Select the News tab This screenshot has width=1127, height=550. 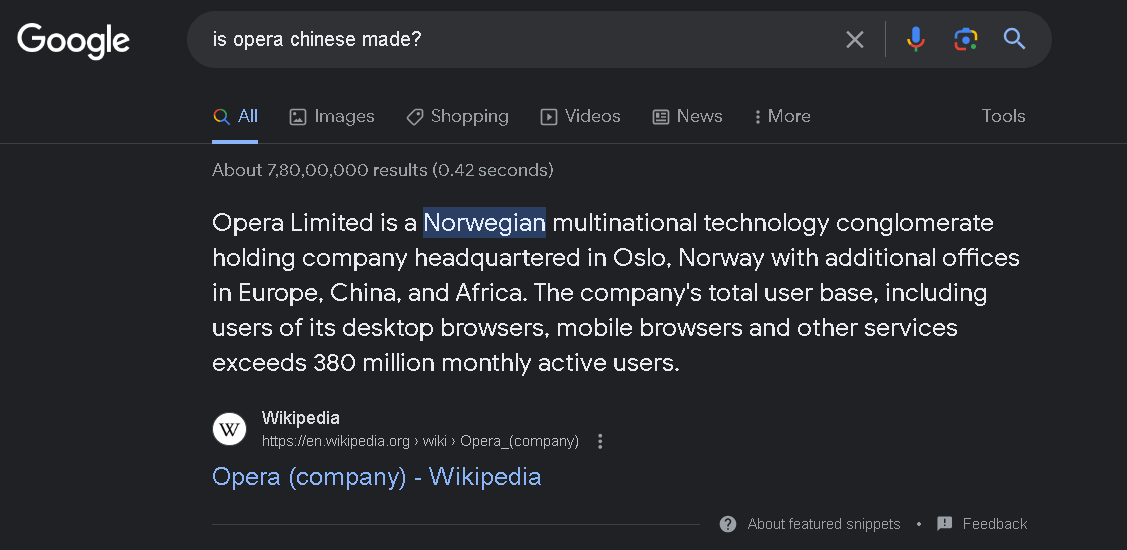(687, 116)
